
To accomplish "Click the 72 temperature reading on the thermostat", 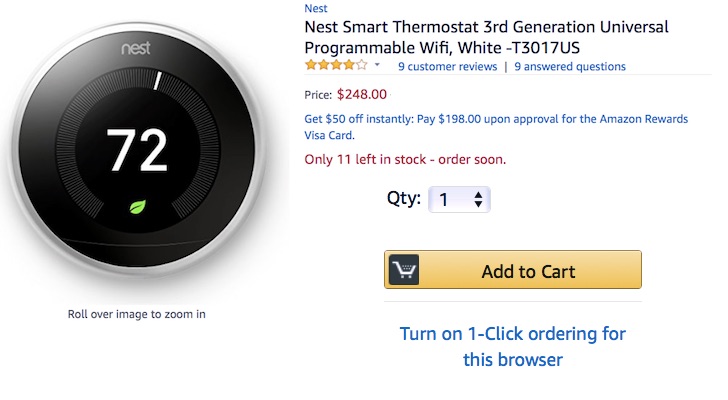I will click(x=137, y=150).
